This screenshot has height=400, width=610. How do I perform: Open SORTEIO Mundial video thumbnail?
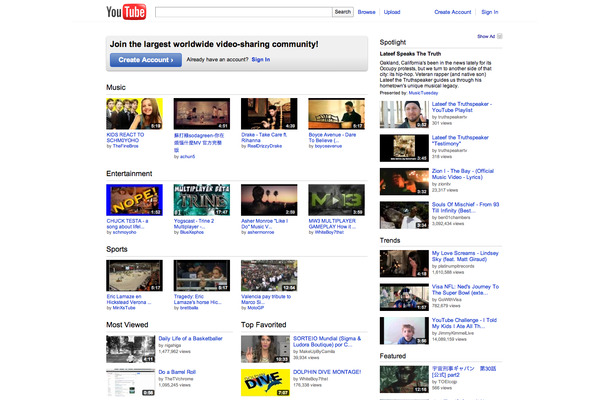pos(265,349)
